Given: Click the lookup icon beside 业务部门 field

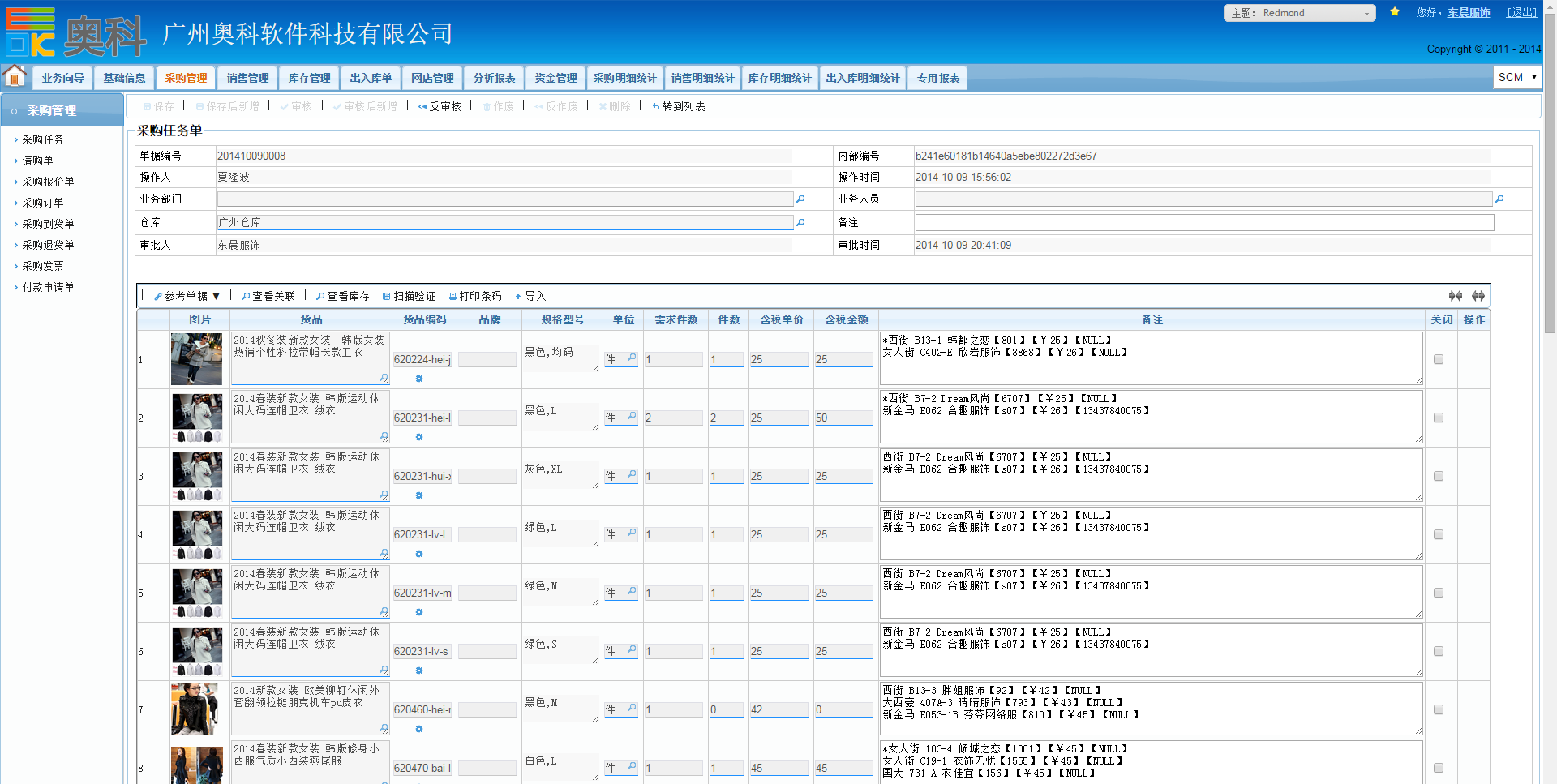Looking at the screenshot, I should point(800,199).
